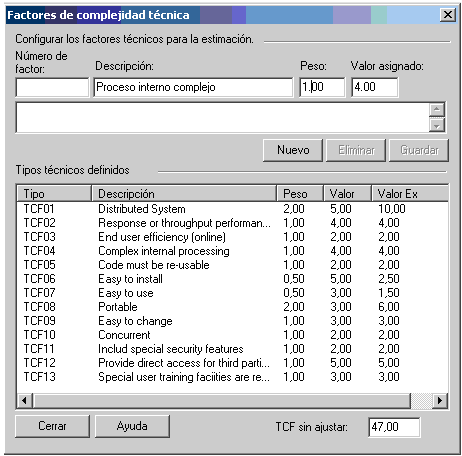The width and height of the screenshot is (462, 456).
Task: Click the Cerrar button
Action: pos(52,426)
